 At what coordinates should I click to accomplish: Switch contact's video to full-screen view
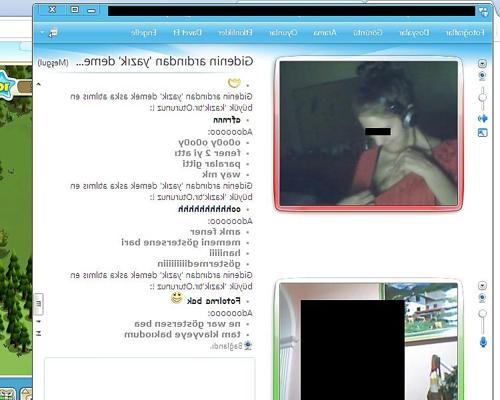[x=482, y=133]
